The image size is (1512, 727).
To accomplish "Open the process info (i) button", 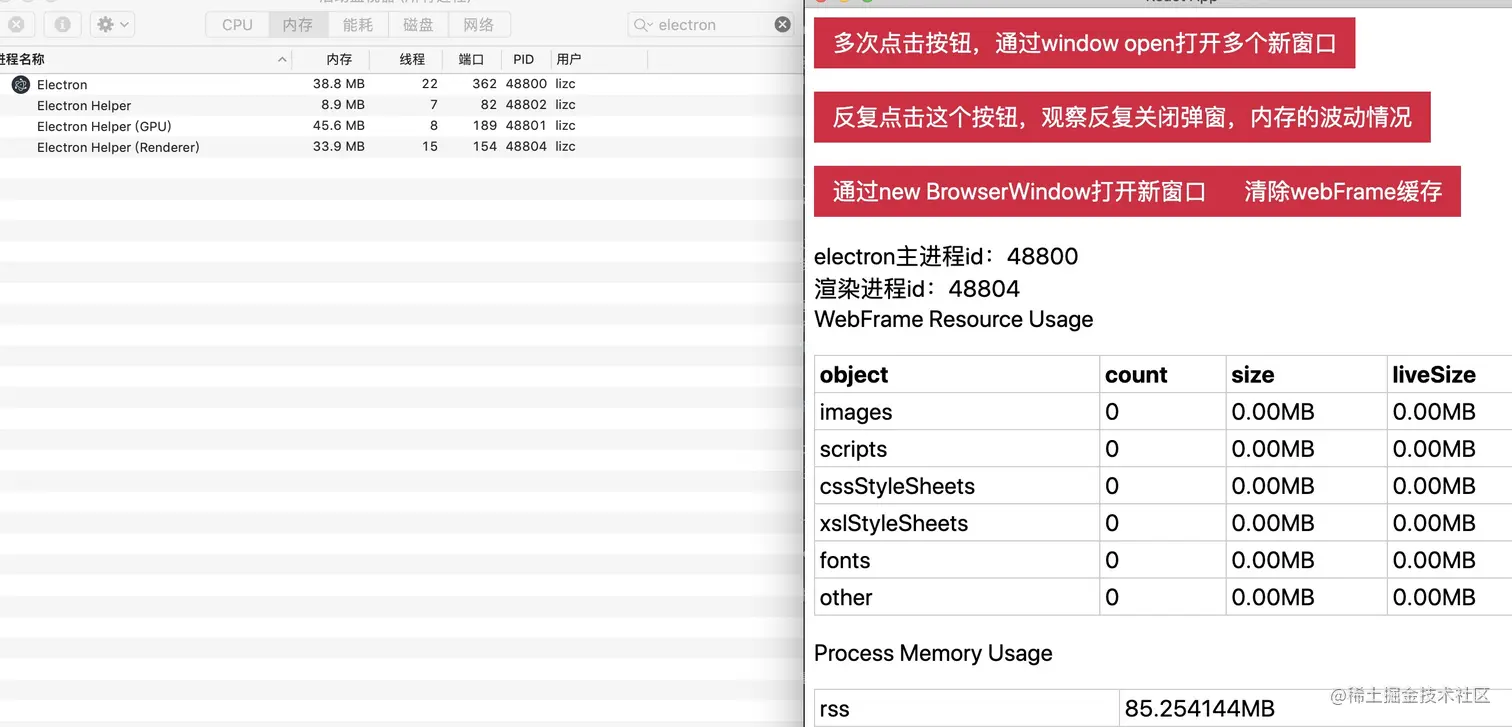I will click(x=62, y=25).
